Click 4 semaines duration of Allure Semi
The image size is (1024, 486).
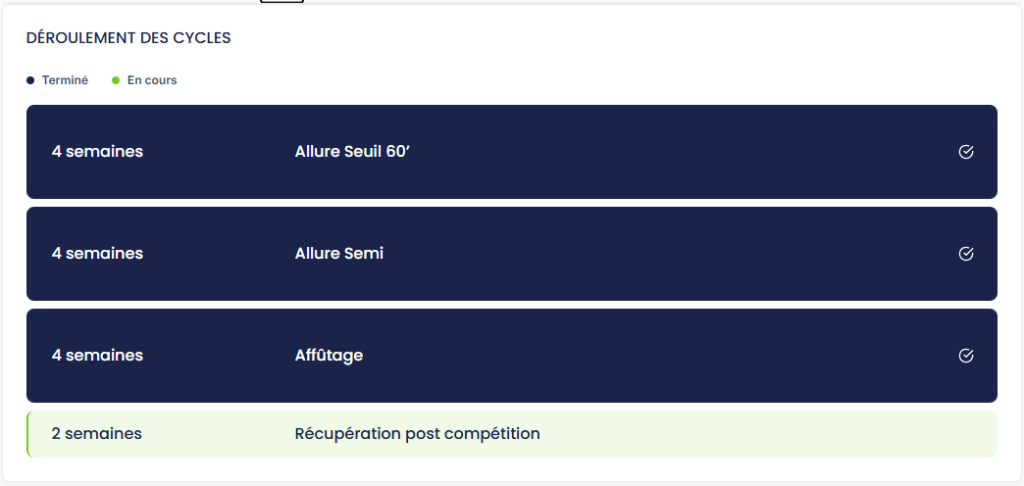pos(97,254)
